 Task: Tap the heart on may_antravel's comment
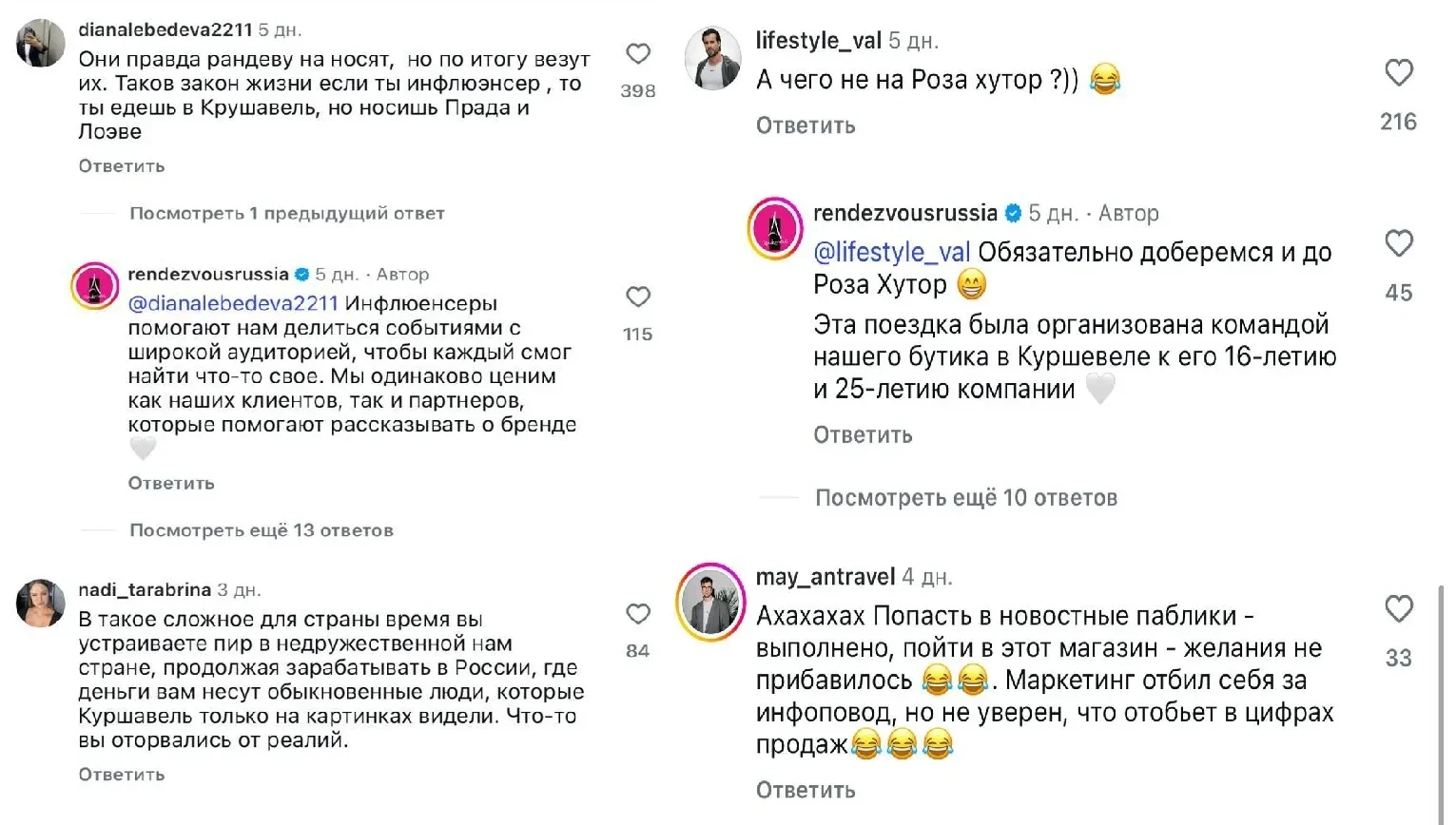click(x=1398, y=609)
